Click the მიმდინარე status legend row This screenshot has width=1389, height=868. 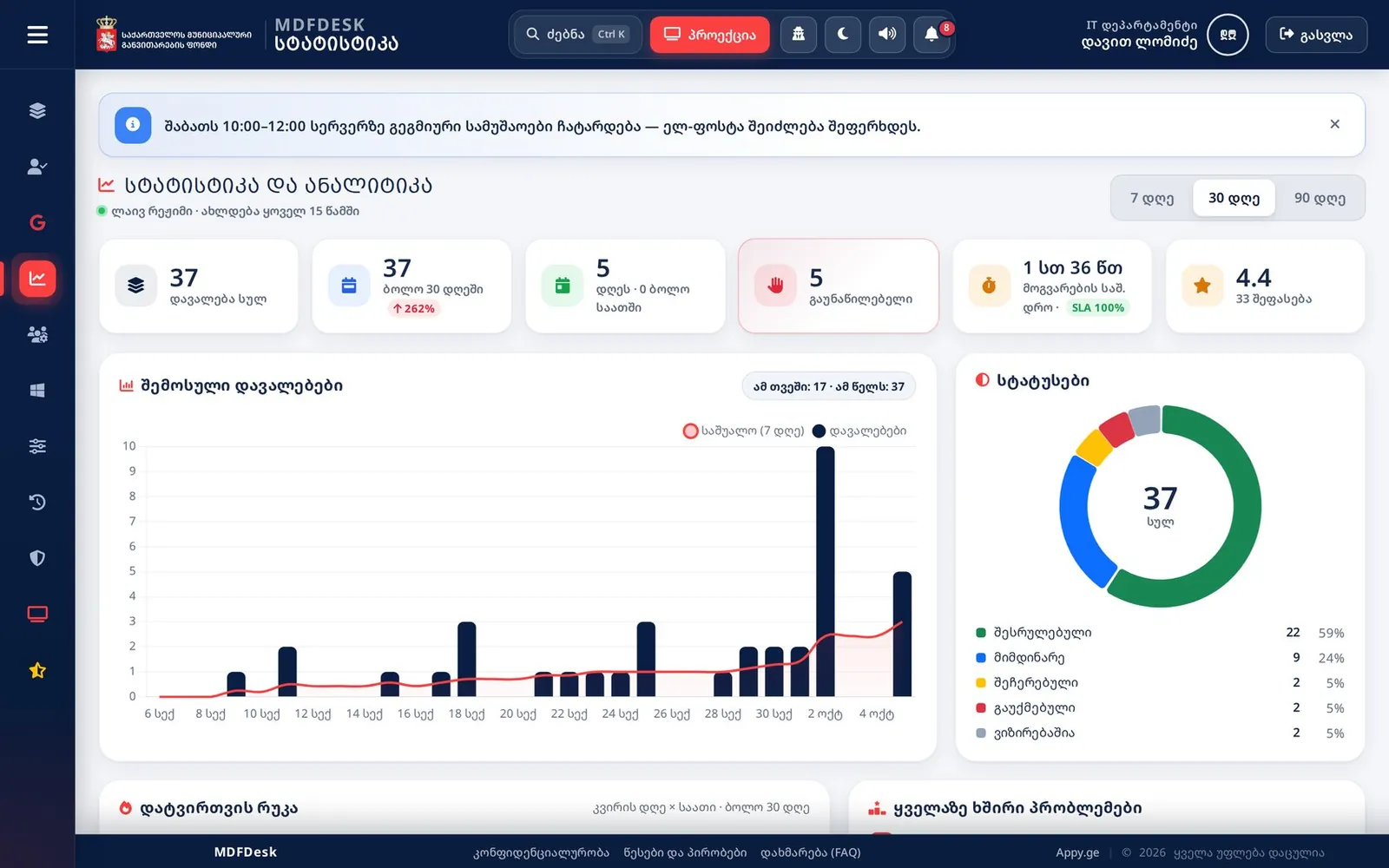[x=1160, y=658]
